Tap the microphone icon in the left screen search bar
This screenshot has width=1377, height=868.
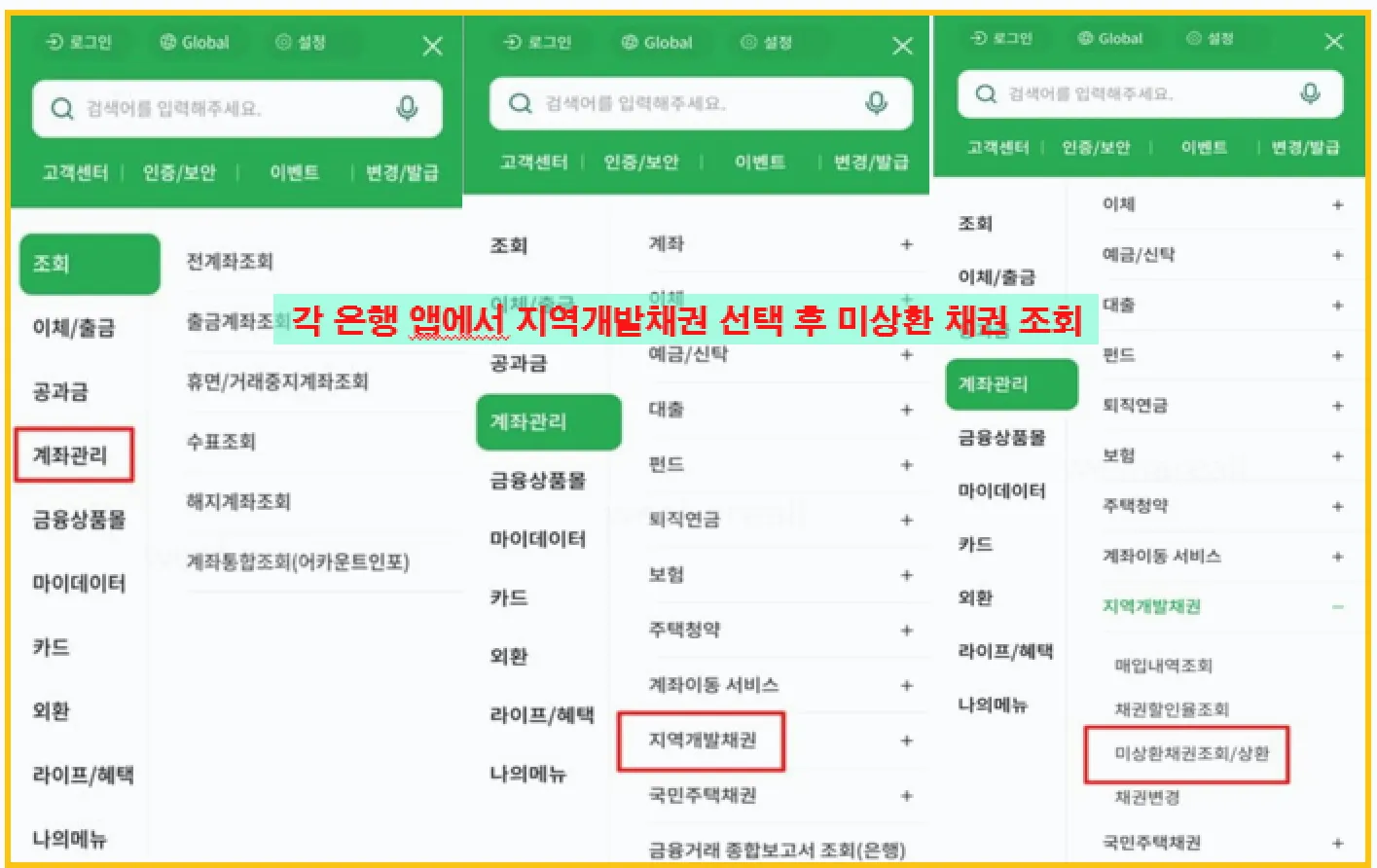408,108
